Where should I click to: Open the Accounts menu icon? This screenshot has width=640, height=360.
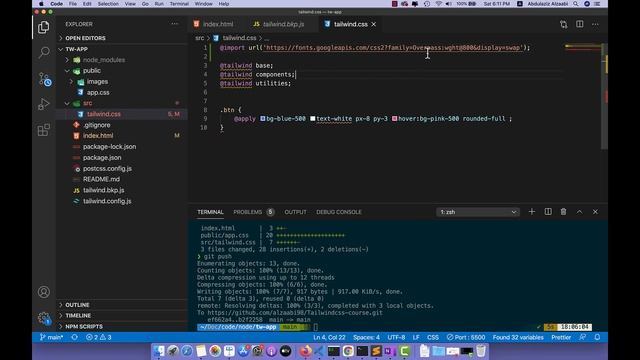pyautogui.click(x=44, y=292)
